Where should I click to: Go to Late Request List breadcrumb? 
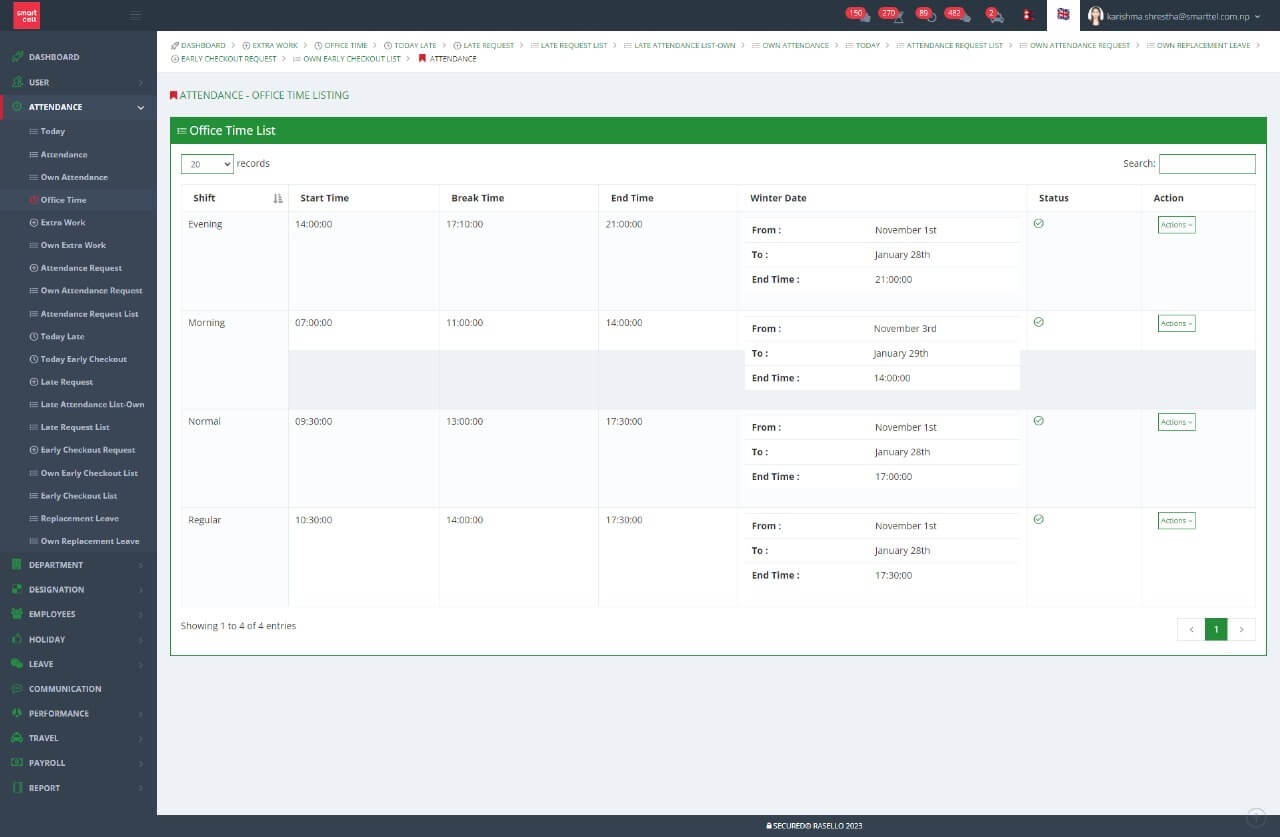click(573, 46)
